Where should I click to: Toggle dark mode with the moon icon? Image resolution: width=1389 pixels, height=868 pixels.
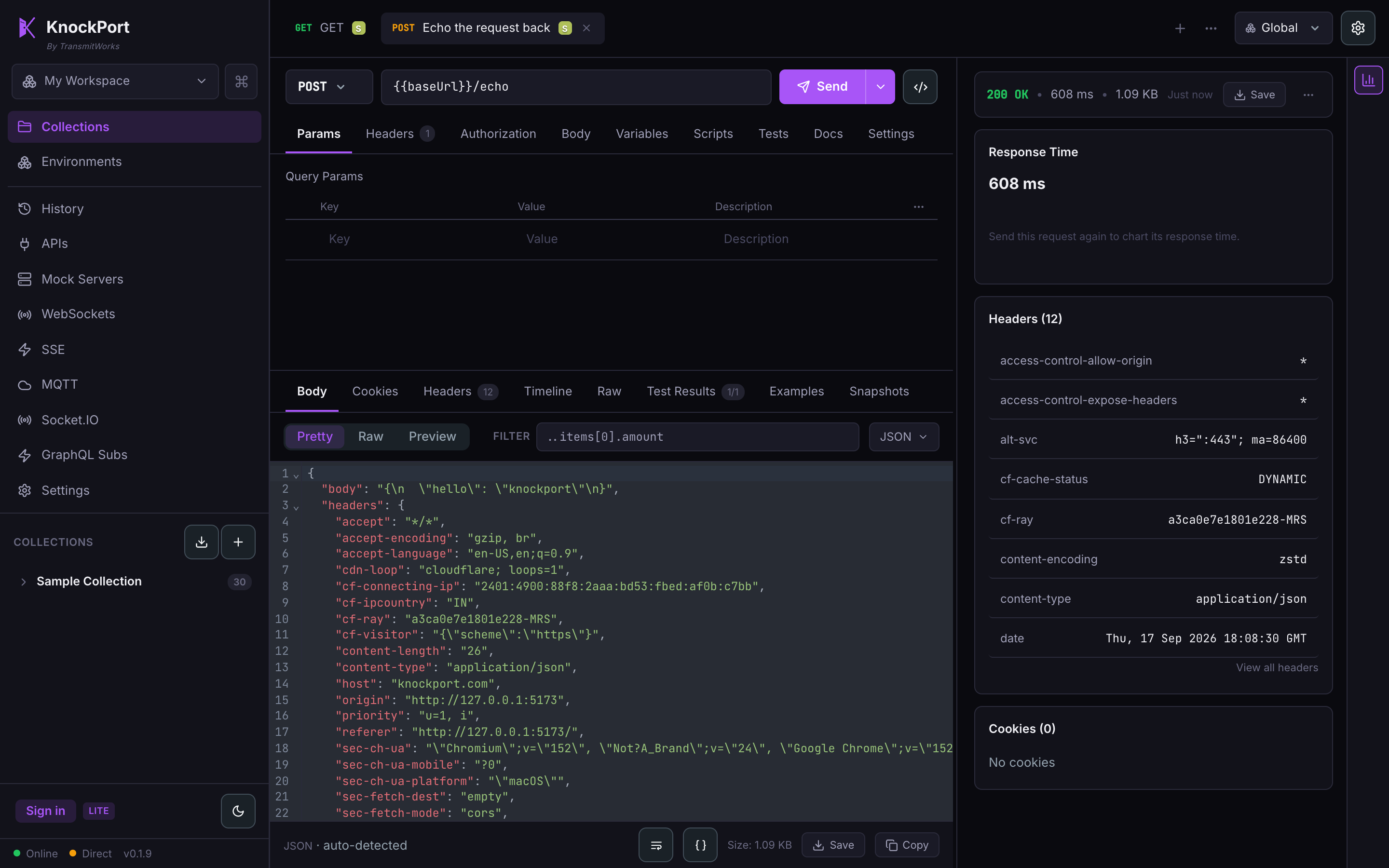(x=238, y=811)
